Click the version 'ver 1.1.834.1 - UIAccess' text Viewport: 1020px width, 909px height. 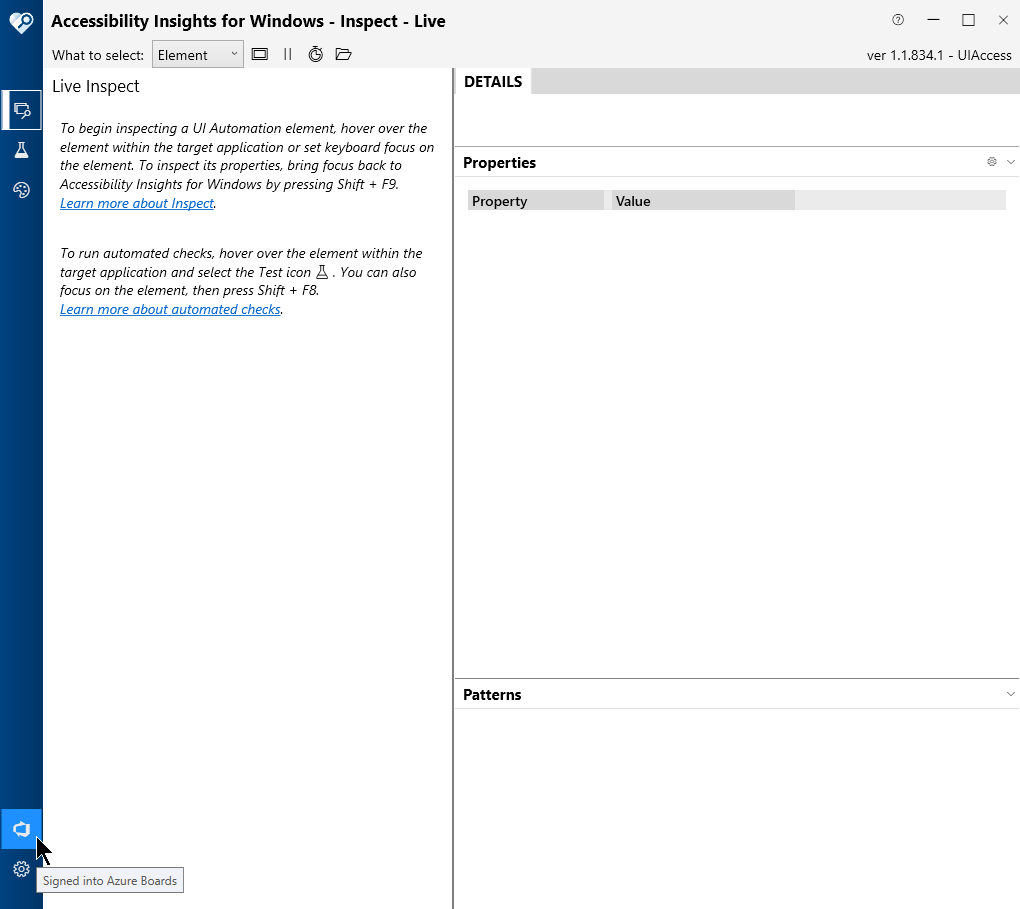click(x=939, y=55)
